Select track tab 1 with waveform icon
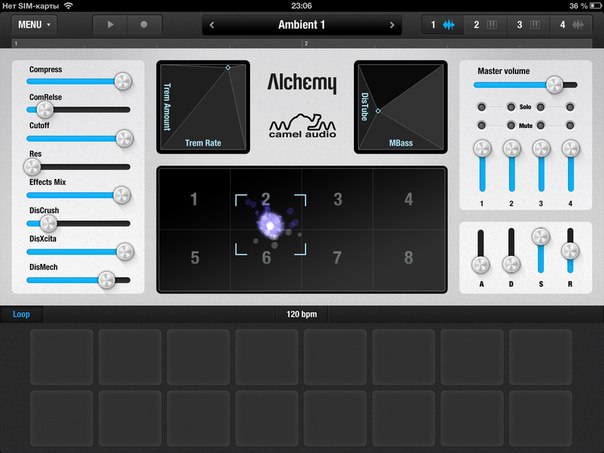The height and width of the screenshot is (453, 604). (x=443, y=25)
